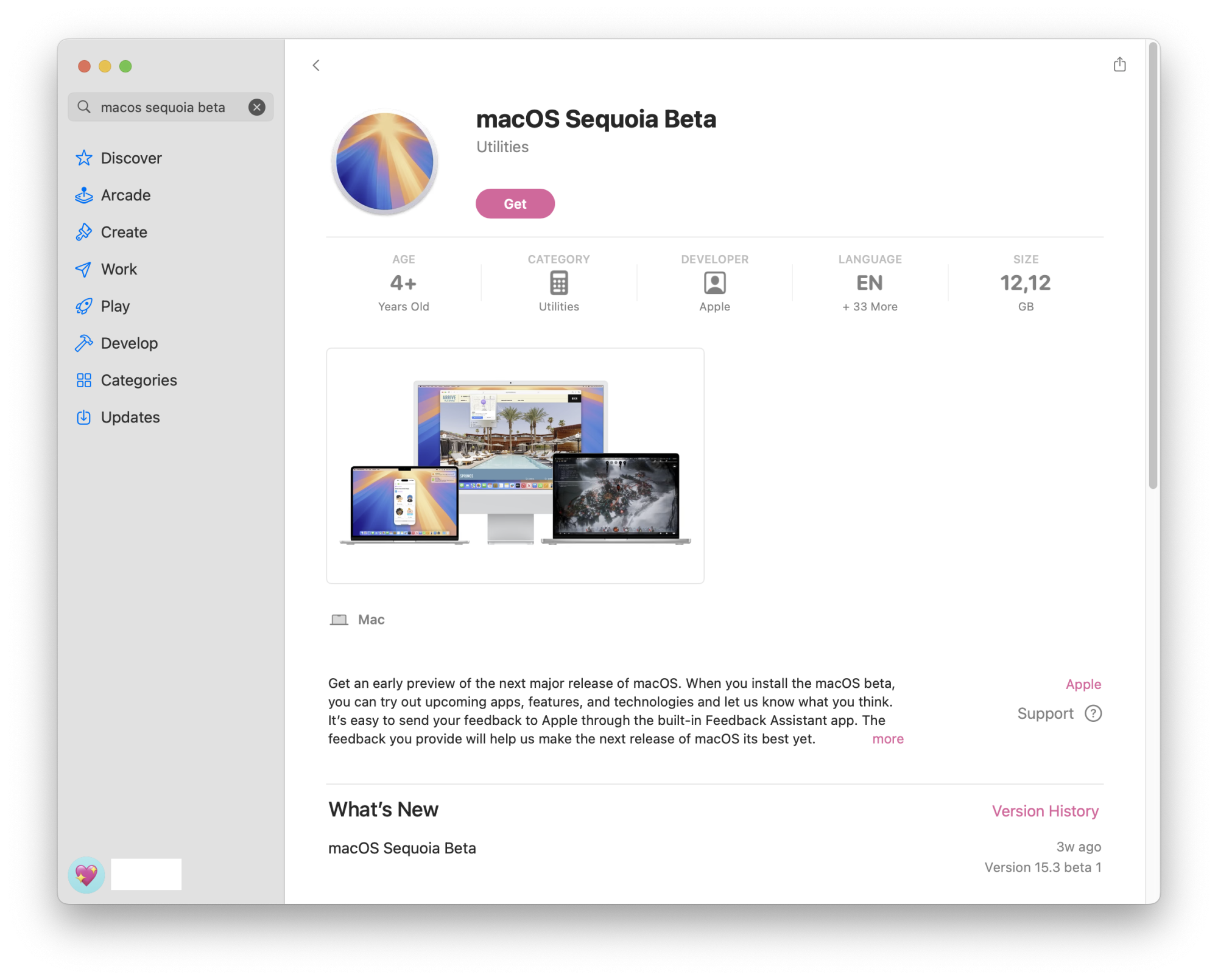Image resolution: width=1218 pixels, height=980 pixels.
Task: Click the magnifying glass search icon
Action: [x=84, y=107]
